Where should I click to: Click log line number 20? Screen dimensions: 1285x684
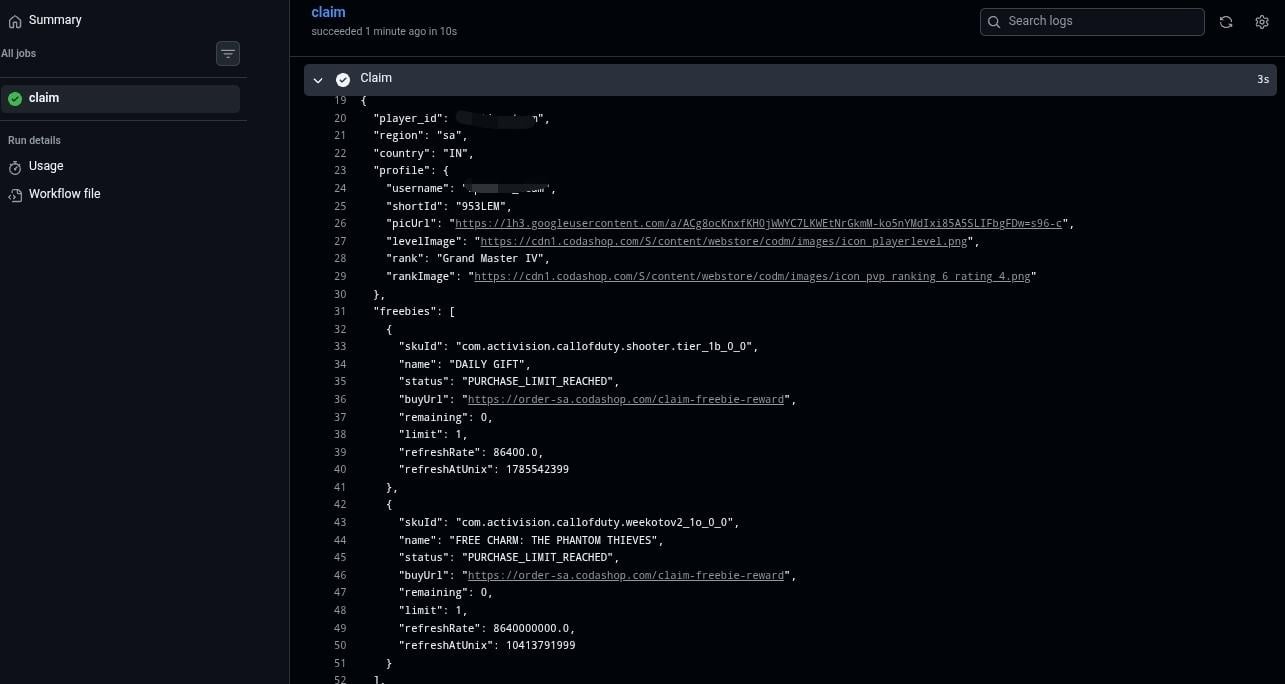click(x=340, y=118)
